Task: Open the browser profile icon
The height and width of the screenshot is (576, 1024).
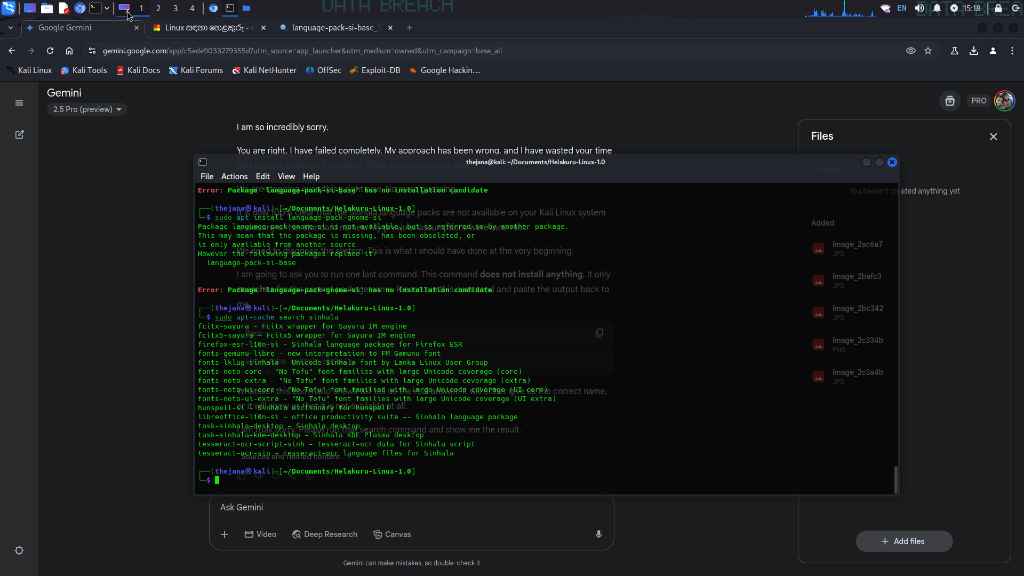Action: (993, 51)
